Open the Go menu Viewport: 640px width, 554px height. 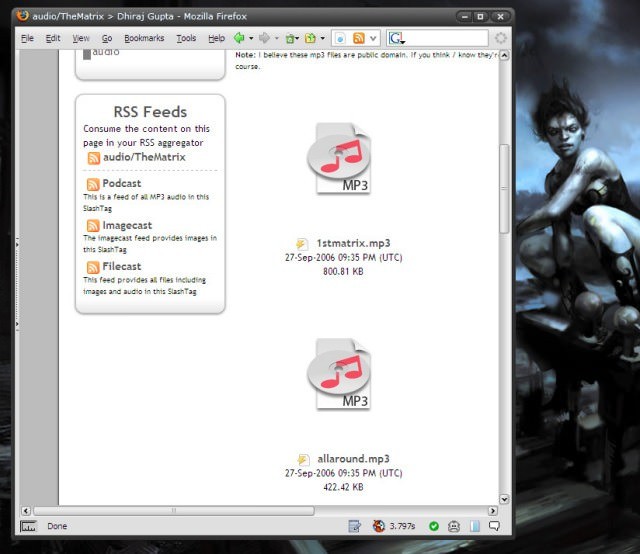point(107,38)
